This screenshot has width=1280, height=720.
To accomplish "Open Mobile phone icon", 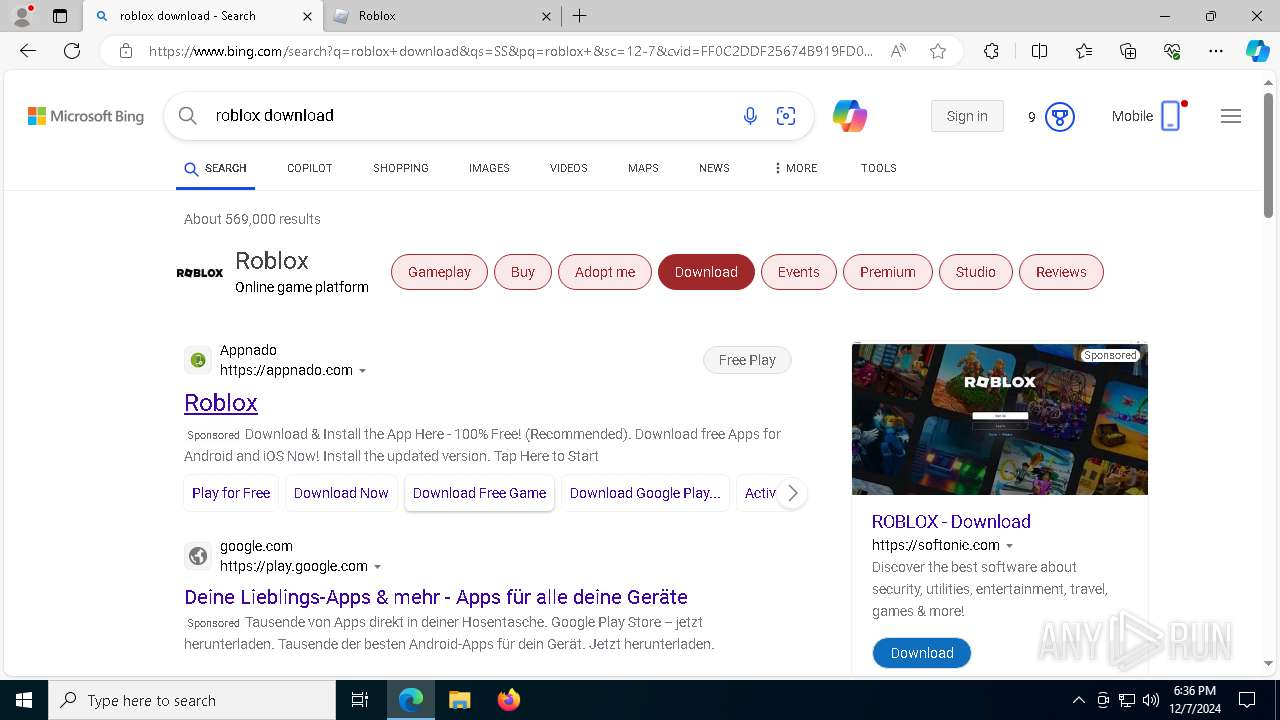I will coord(1171,116).
